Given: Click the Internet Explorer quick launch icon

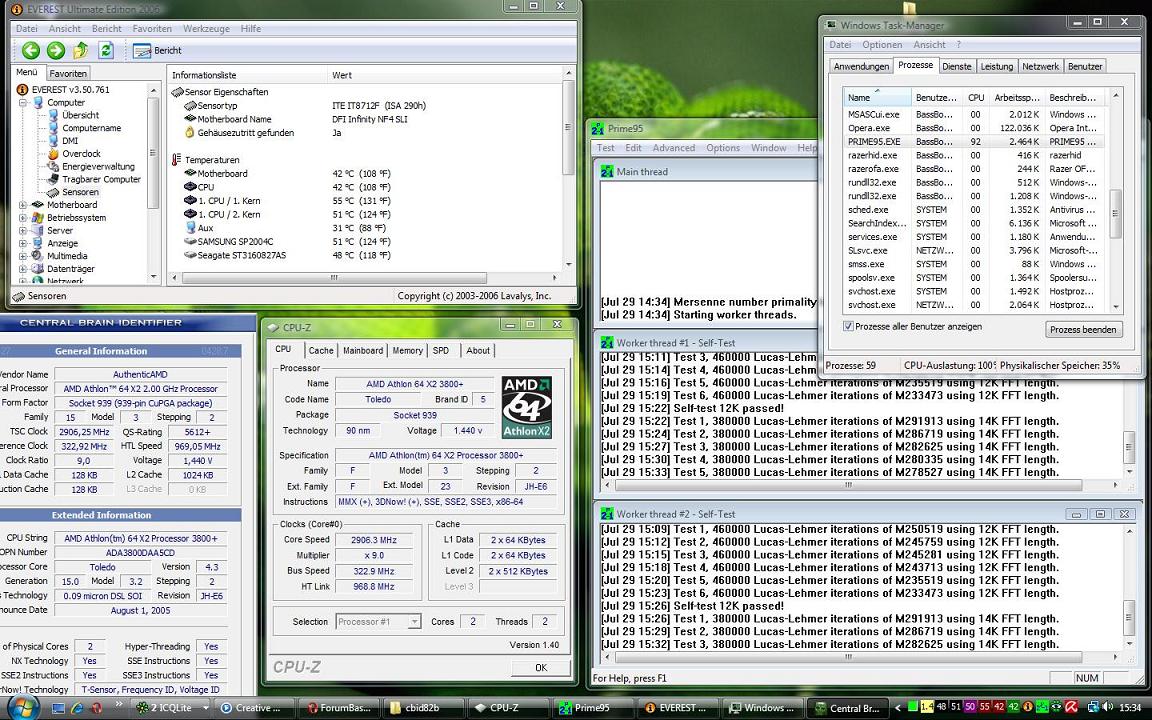Looking at the screenshot, I should tap(77, 708).
